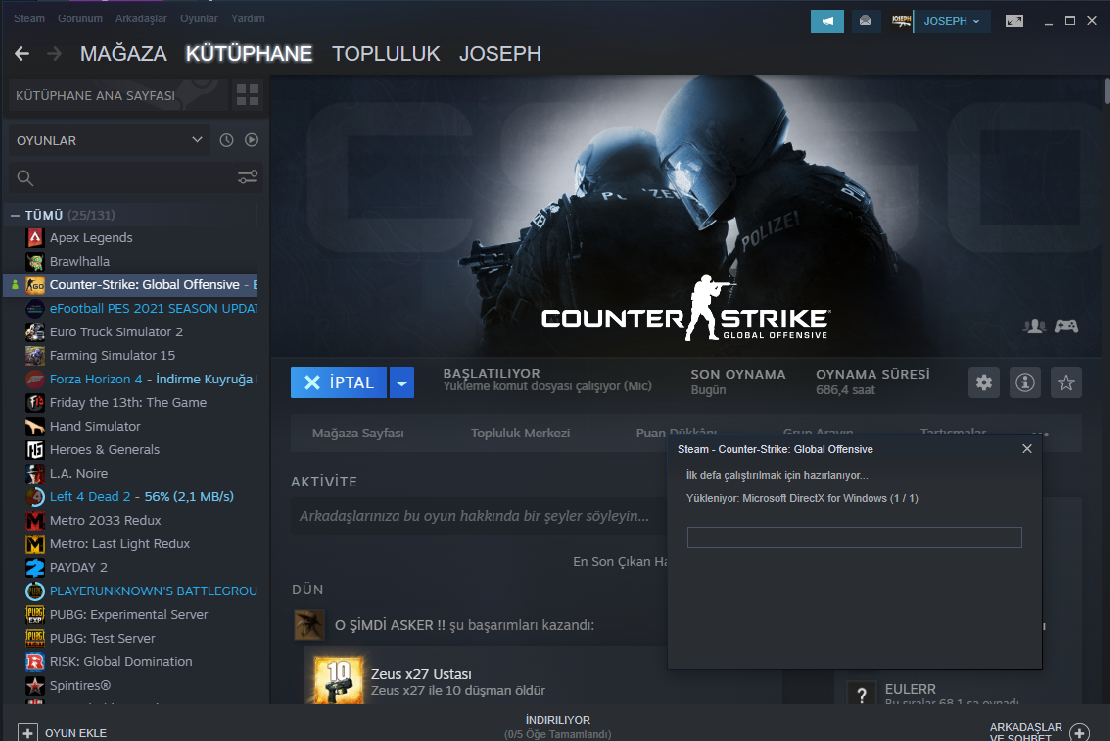Click OYUN EKLE label
The height and width of the screenshot is (741, 1110).
(x=76, y=733)
